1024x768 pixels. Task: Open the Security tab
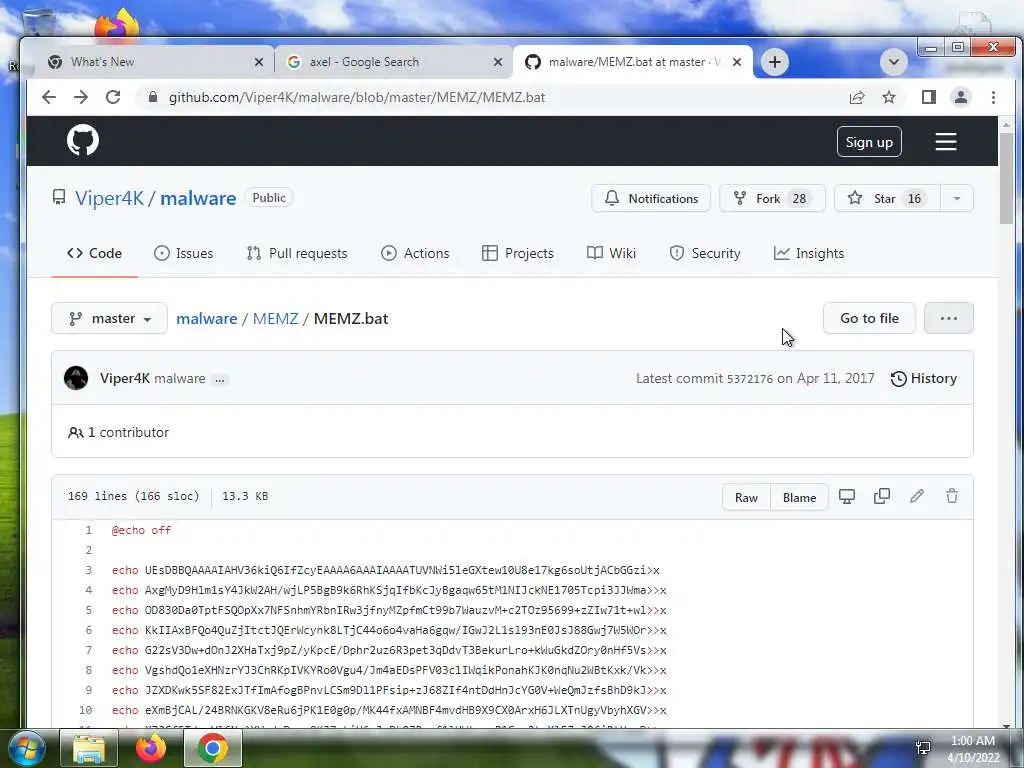[x=705, y=253]
